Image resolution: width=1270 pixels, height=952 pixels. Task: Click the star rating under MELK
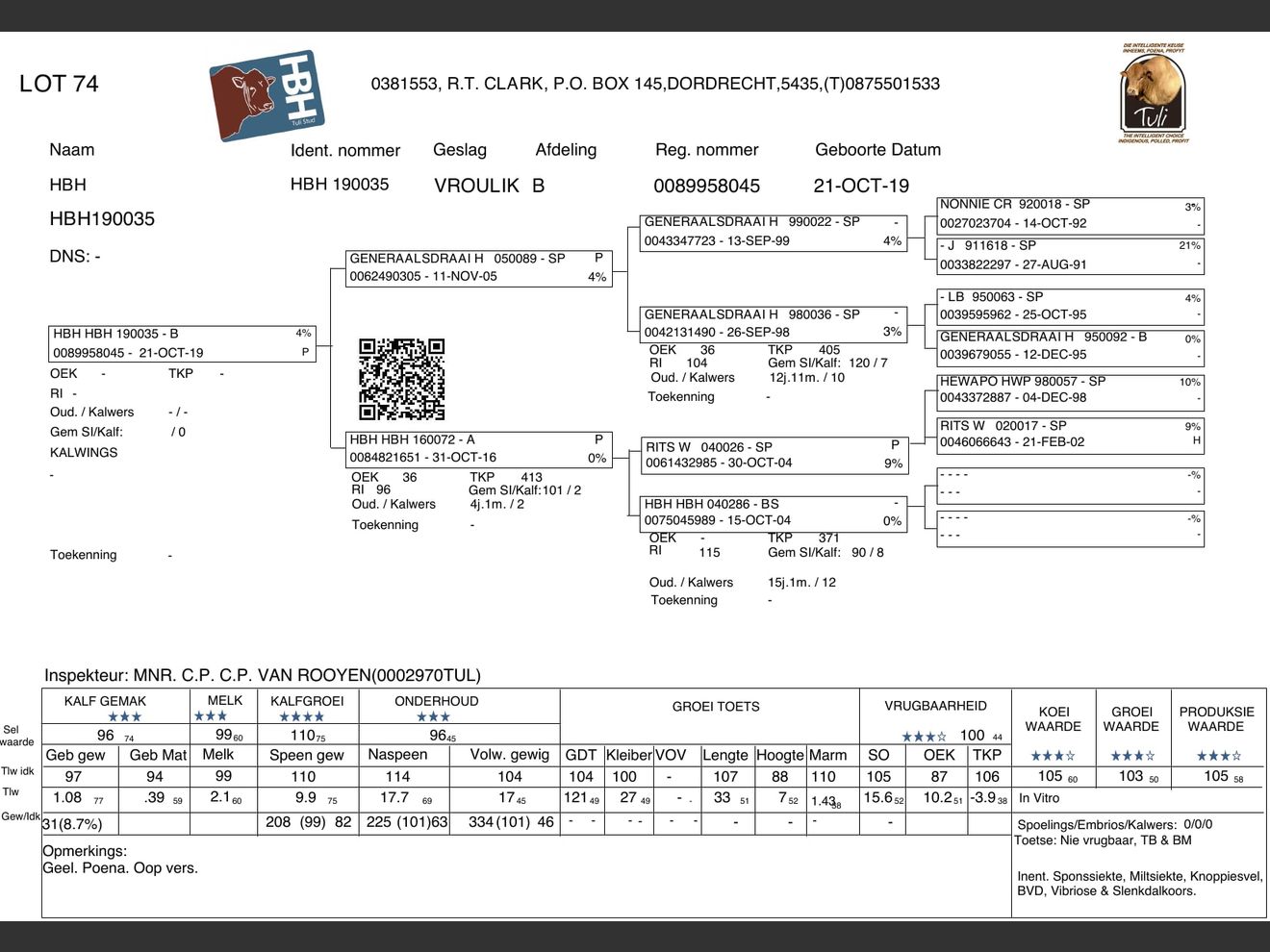tap(211, 716)
